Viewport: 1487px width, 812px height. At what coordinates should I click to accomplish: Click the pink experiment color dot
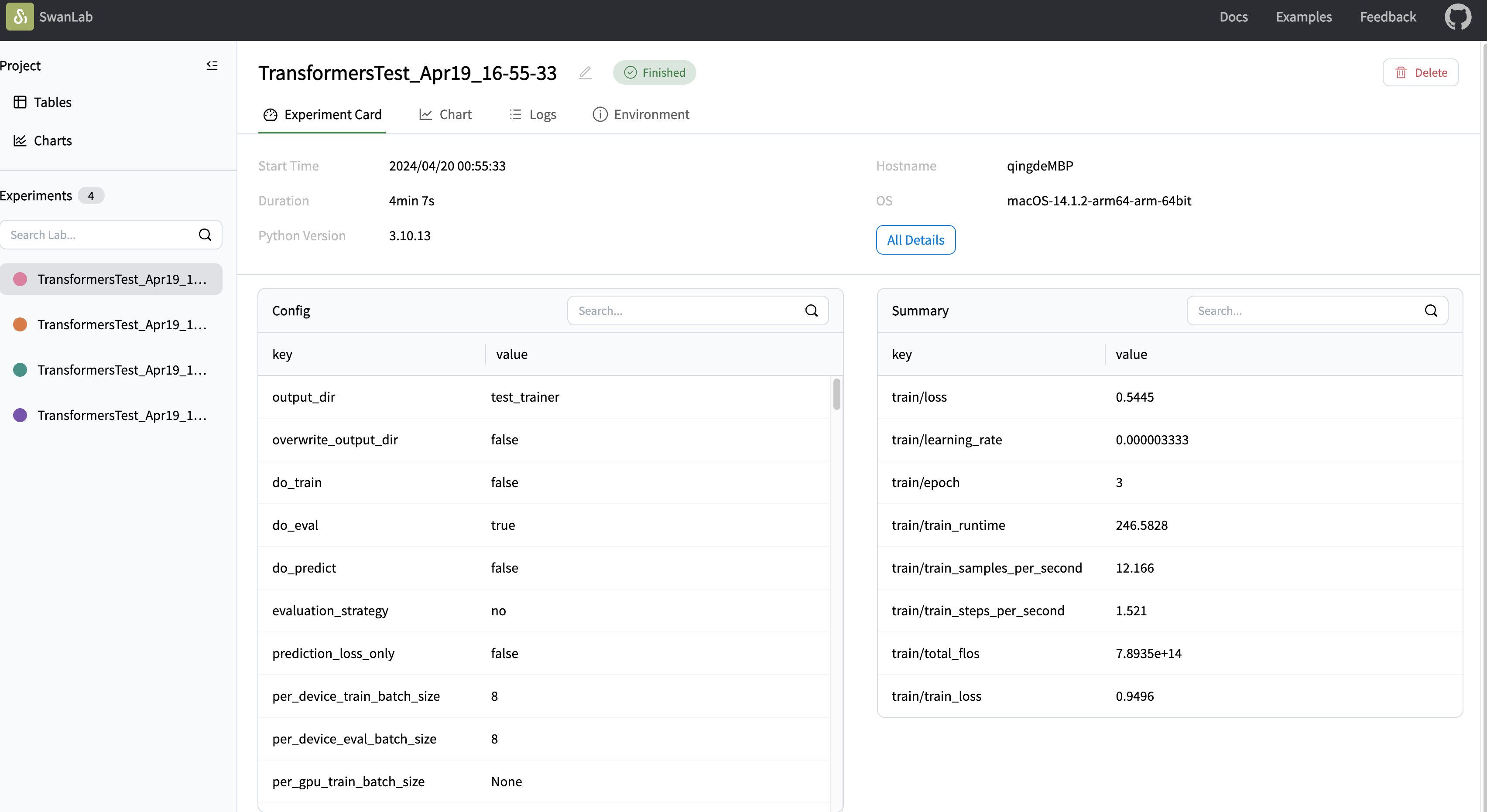(x=20, y=280)
